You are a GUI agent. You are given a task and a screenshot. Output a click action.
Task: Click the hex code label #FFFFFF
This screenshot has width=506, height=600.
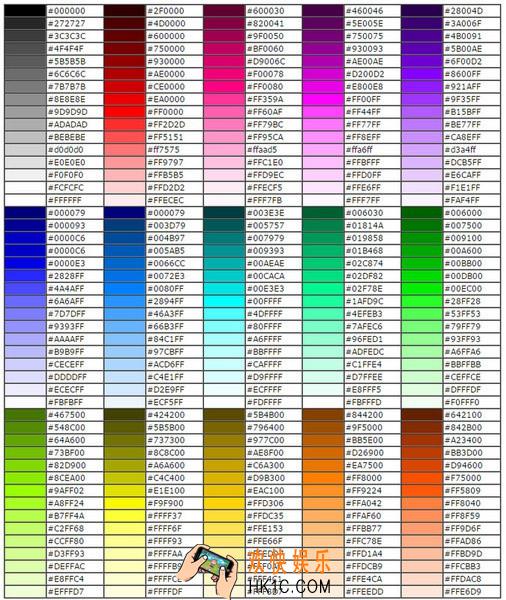[x=65, y=201]
